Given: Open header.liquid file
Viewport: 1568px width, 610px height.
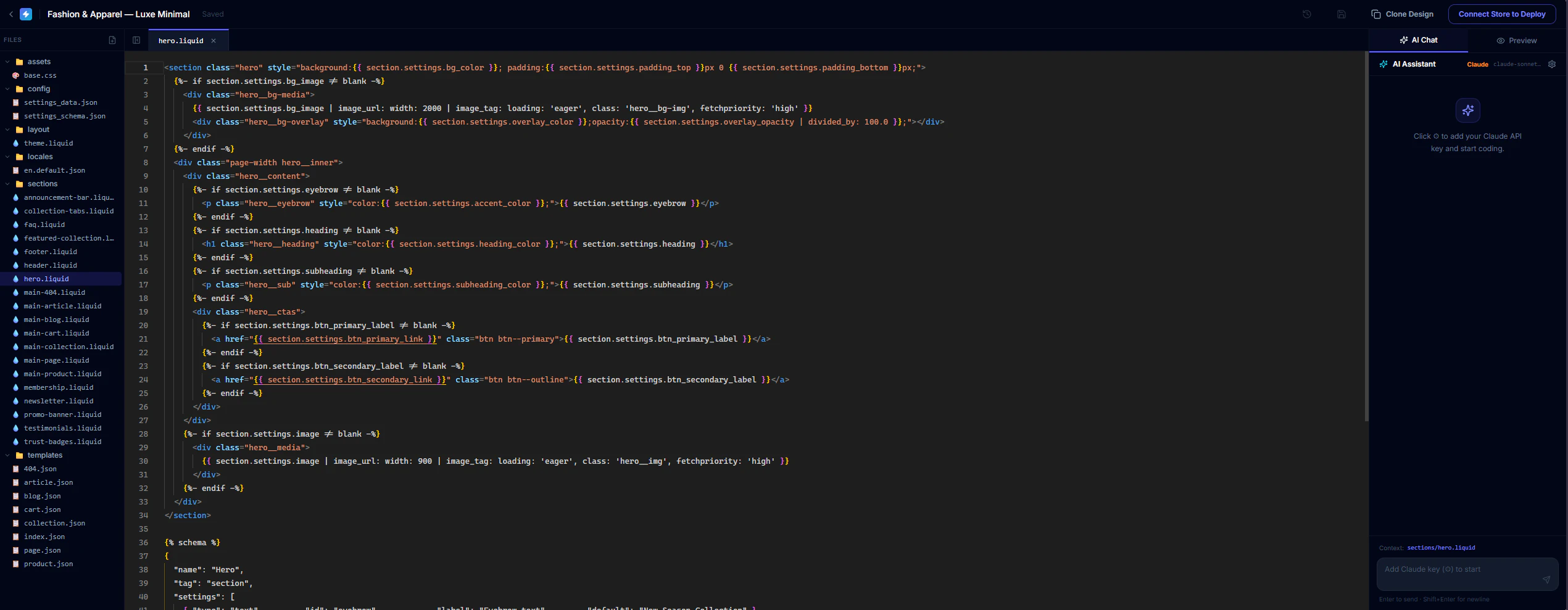Looking at the screenshot, I should point(61,265).
